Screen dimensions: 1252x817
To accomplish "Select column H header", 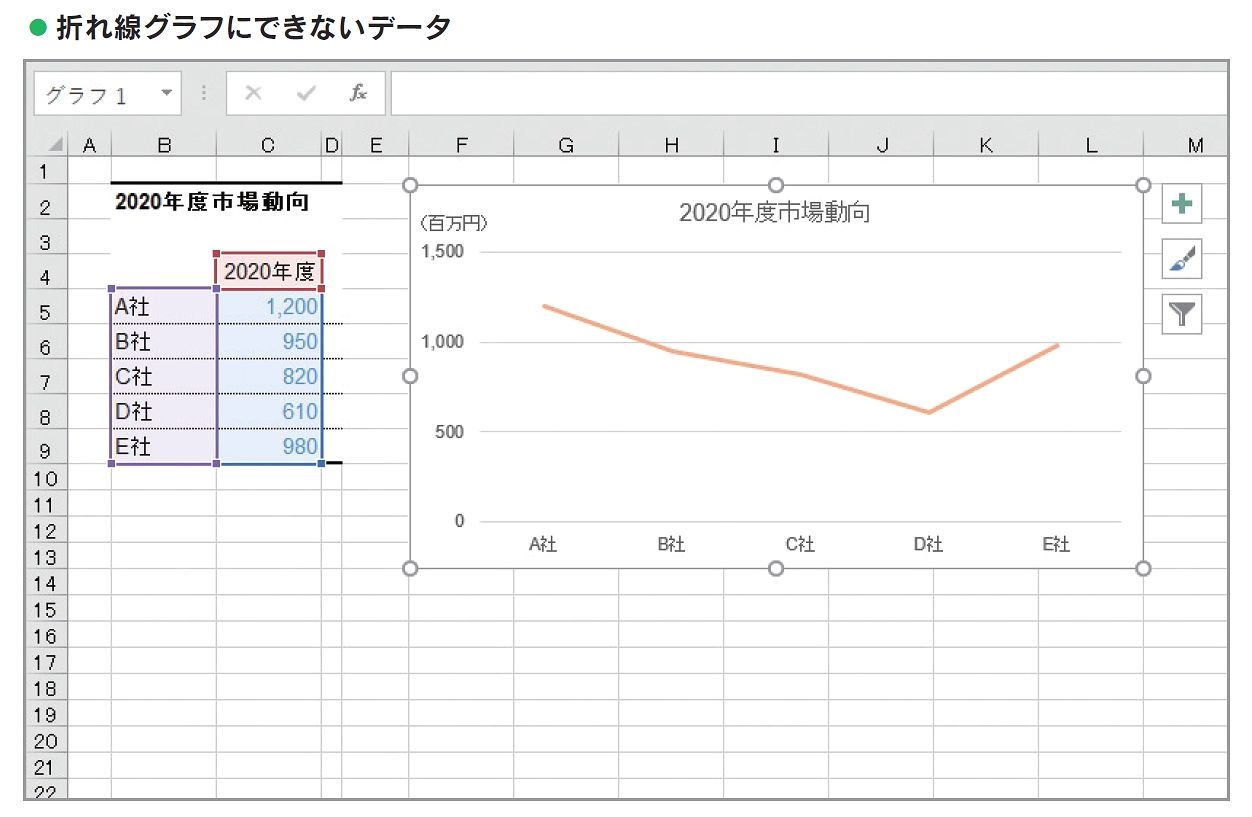I will click(671, 146).
